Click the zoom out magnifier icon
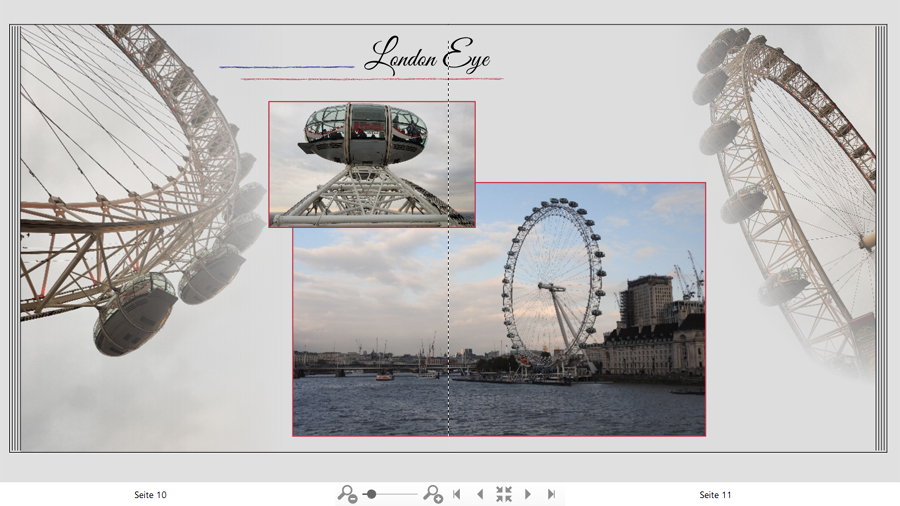Screen dimensions: 900x506 (x=347, y=494)
